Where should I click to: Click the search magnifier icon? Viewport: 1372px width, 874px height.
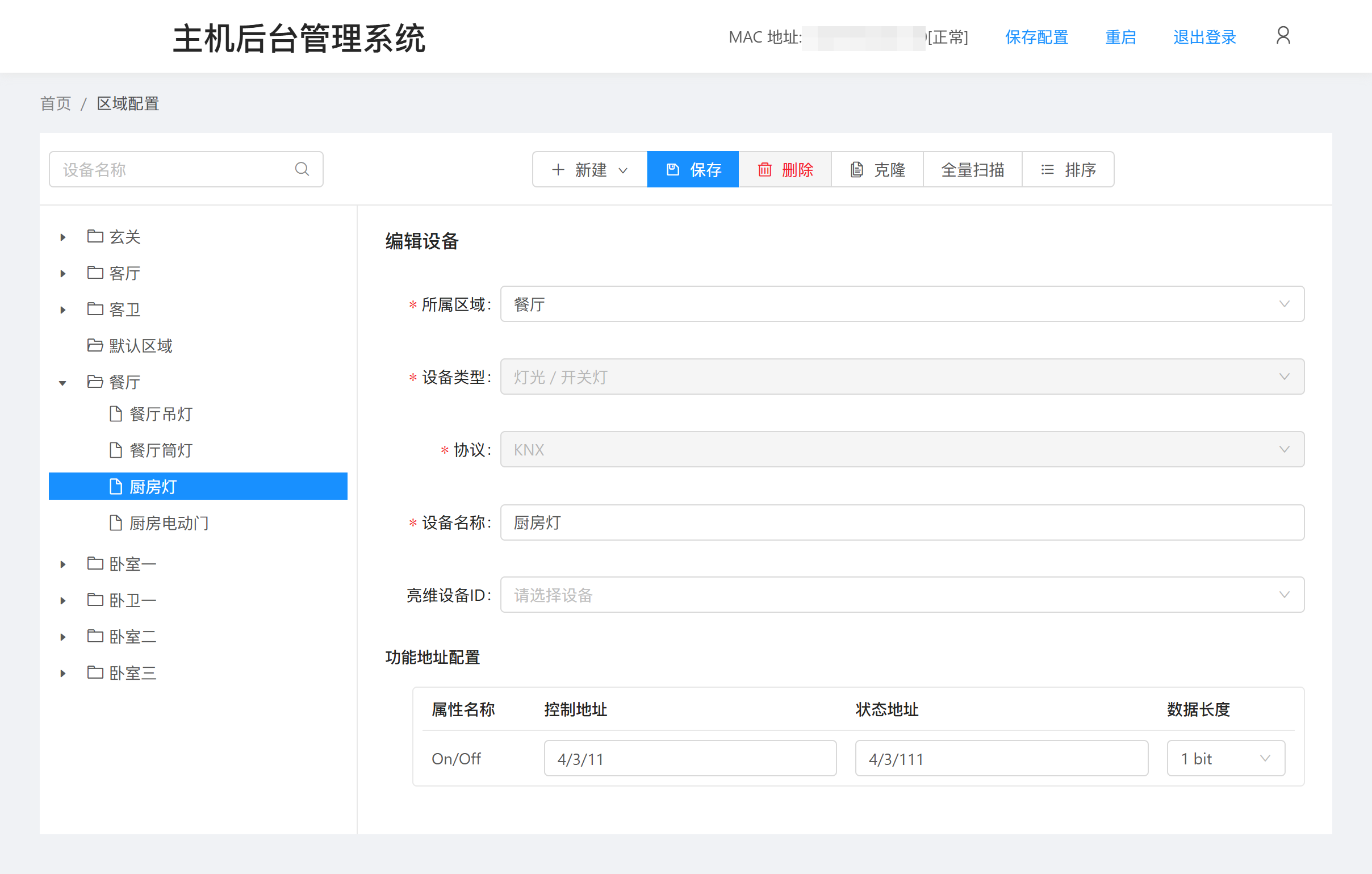302,169
